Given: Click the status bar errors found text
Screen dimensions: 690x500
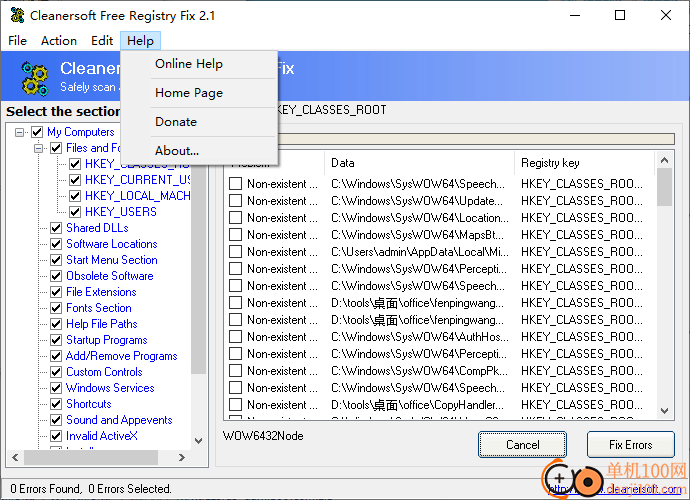Looking at the screenshot, I should (x=91, y=489).
